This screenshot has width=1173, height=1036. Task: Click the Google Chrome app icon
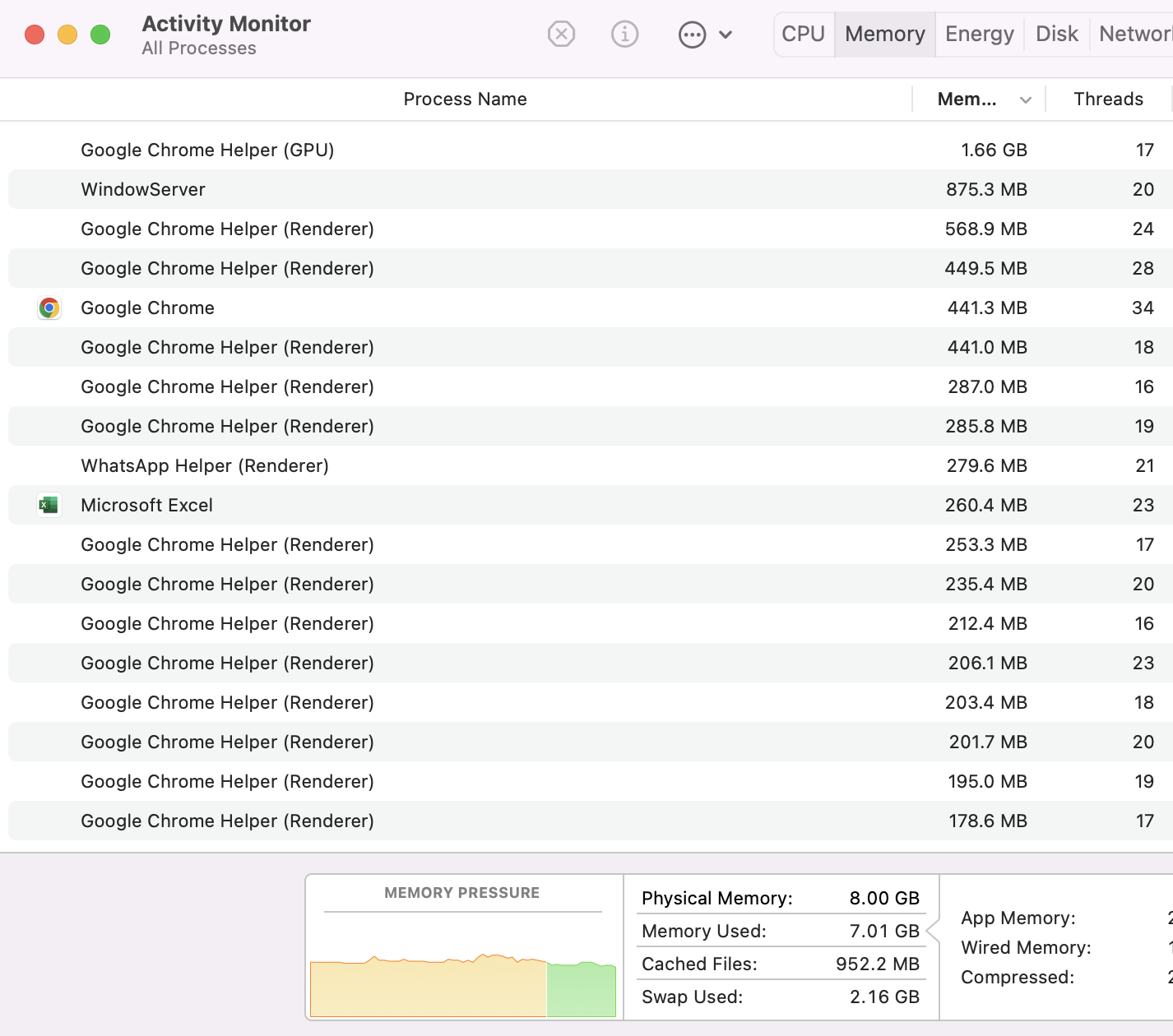[x=49, y=308]
